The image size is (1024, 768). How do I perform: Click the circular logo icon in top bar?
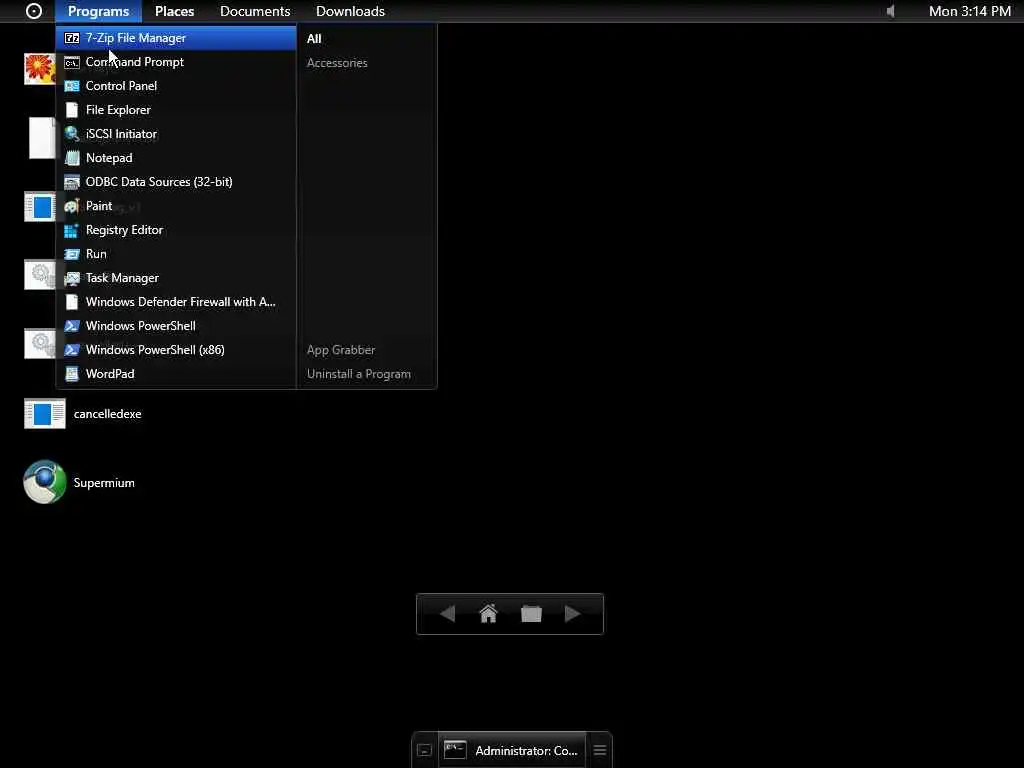(x=33, y=11)
